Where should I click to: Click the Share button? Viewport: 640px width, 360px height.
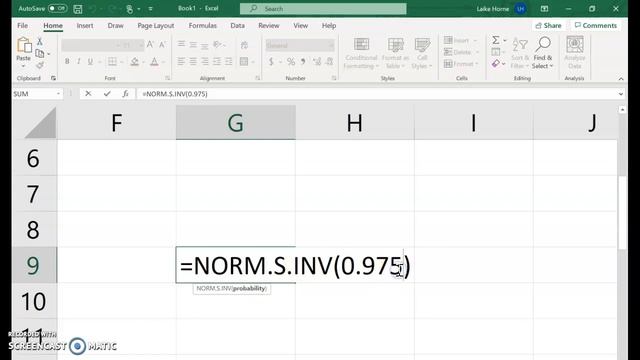548,25
